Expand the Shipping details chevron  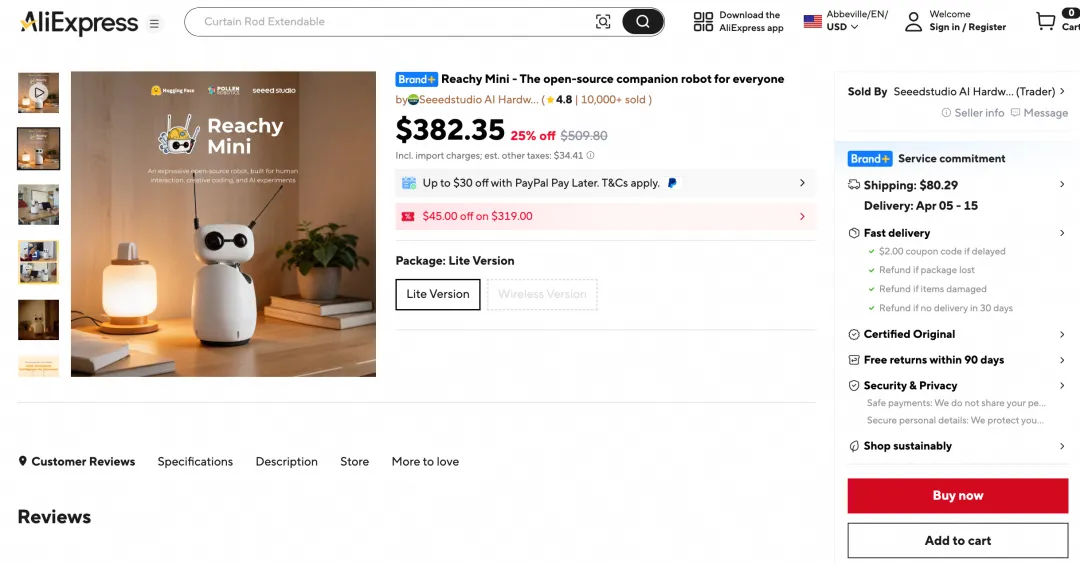tap(1062, 185)
